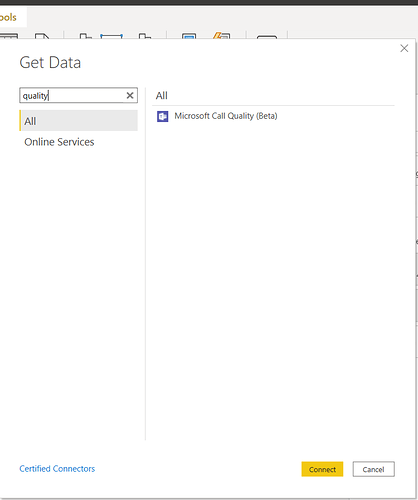Click the Microsoft Teams icon beside Call Quality

pos(162,116)
